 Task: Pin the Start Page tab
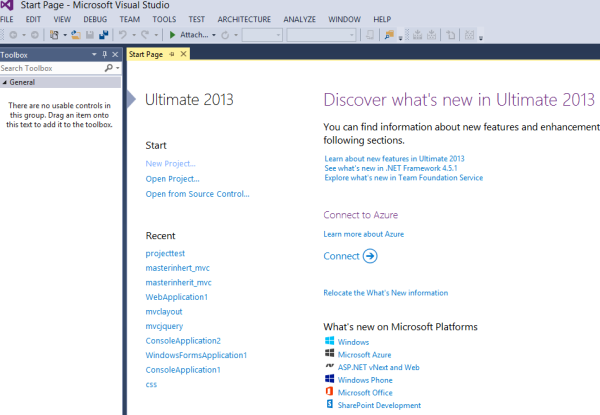pos(172,54)
